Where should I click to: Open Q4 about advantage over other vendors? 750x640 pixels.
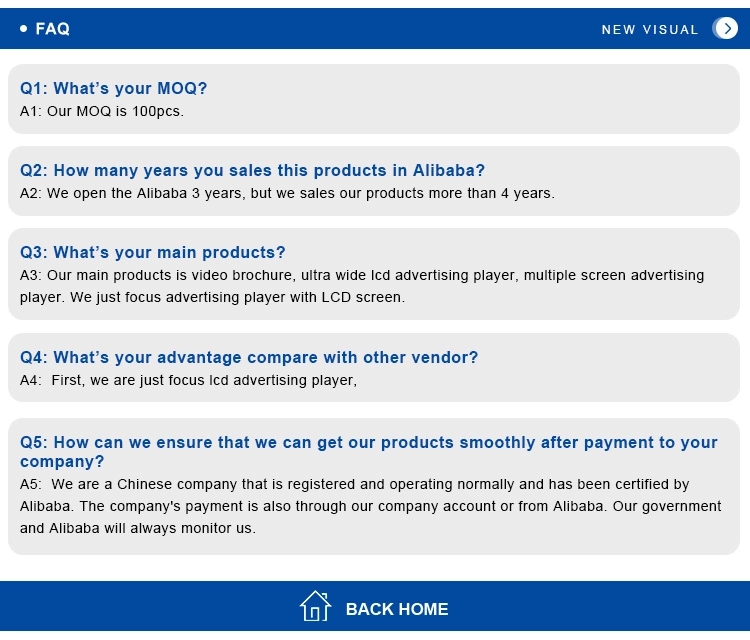(x=249, y=357)
